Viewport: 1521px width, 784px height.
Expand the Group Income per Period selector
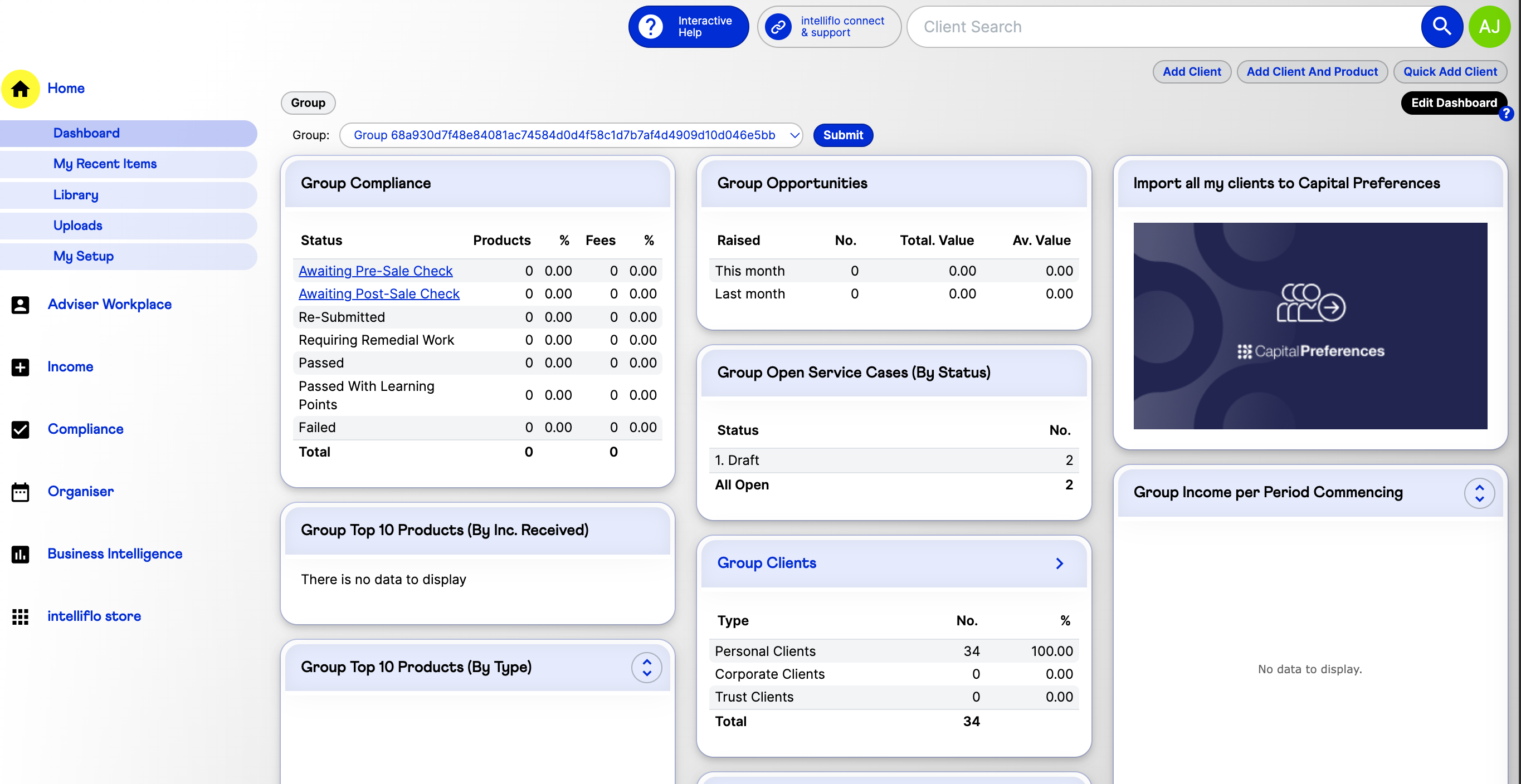(1479, 493)
